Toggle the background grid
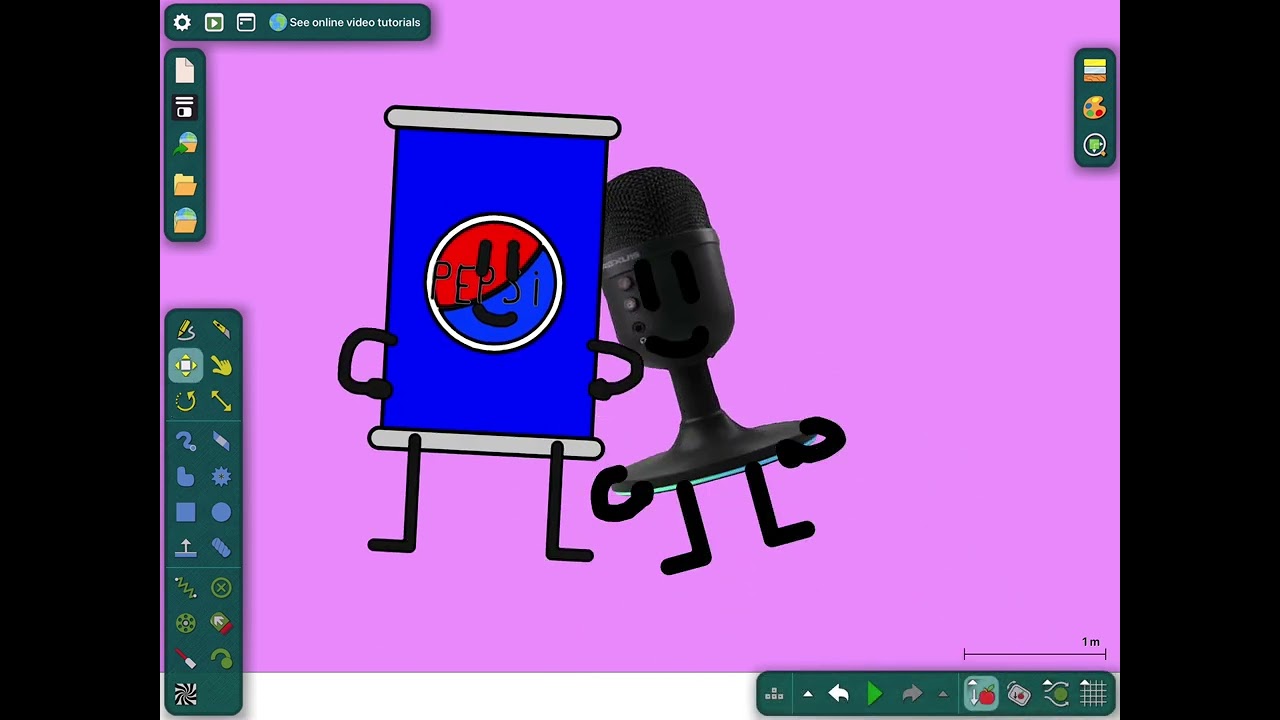 click(x=1093, y=694)
